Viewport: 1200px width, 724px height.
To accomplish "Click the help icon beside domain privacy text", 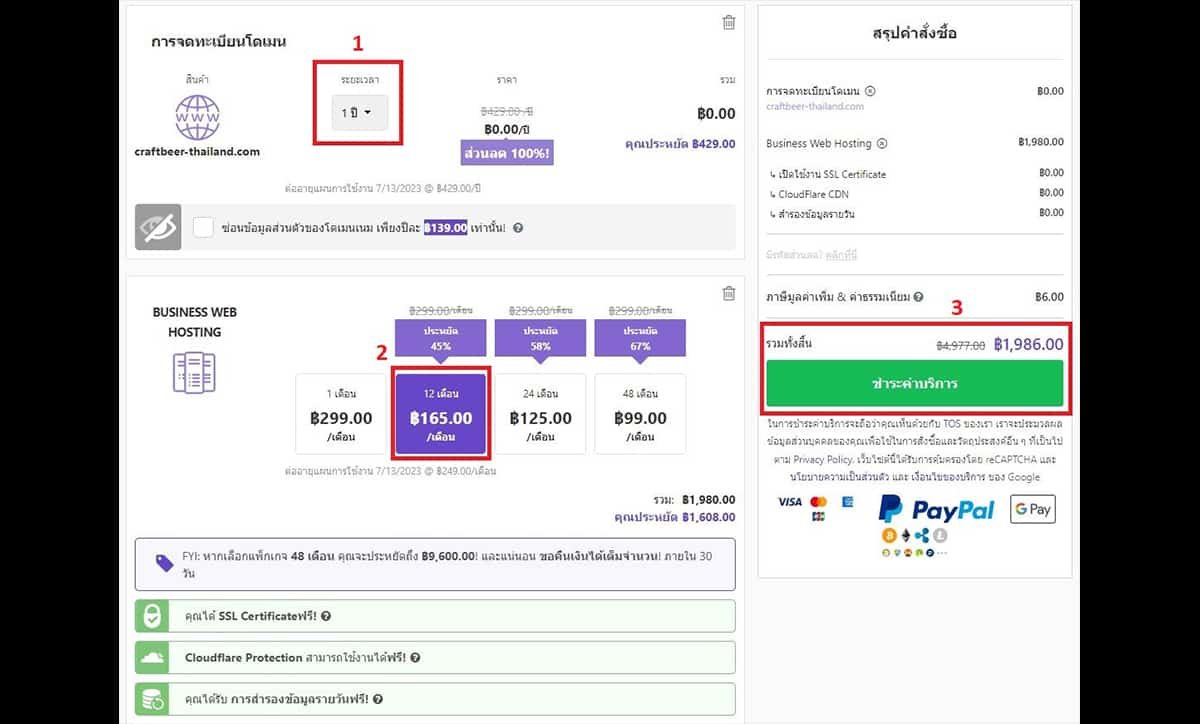I will [x=518, y=228].
